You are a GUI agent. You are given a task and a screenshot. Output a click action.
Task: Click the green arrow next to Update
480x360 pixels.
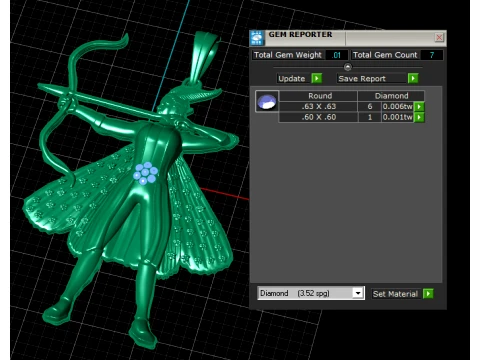317,78
